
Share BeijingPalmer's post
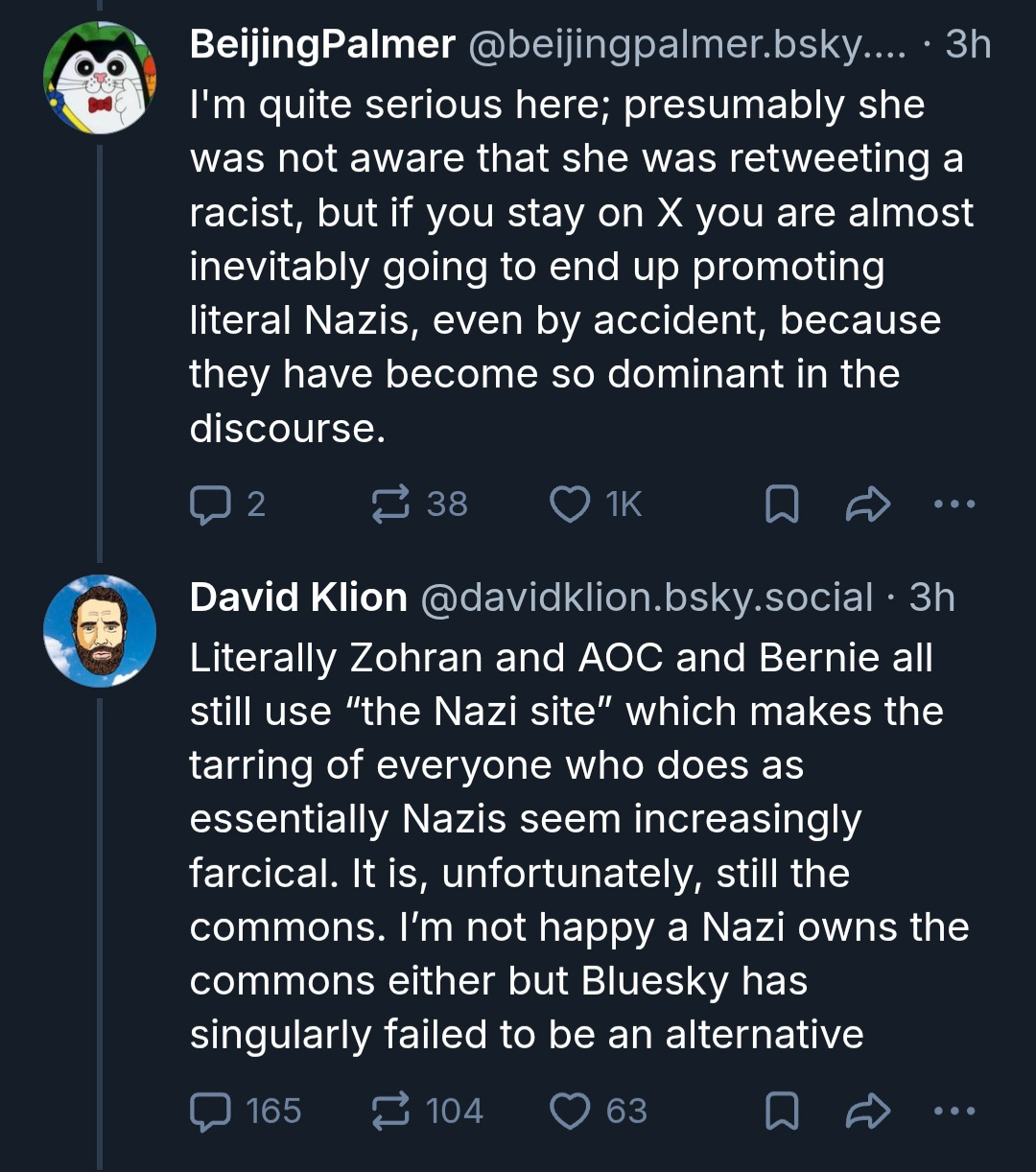click(x=868, y=504)
